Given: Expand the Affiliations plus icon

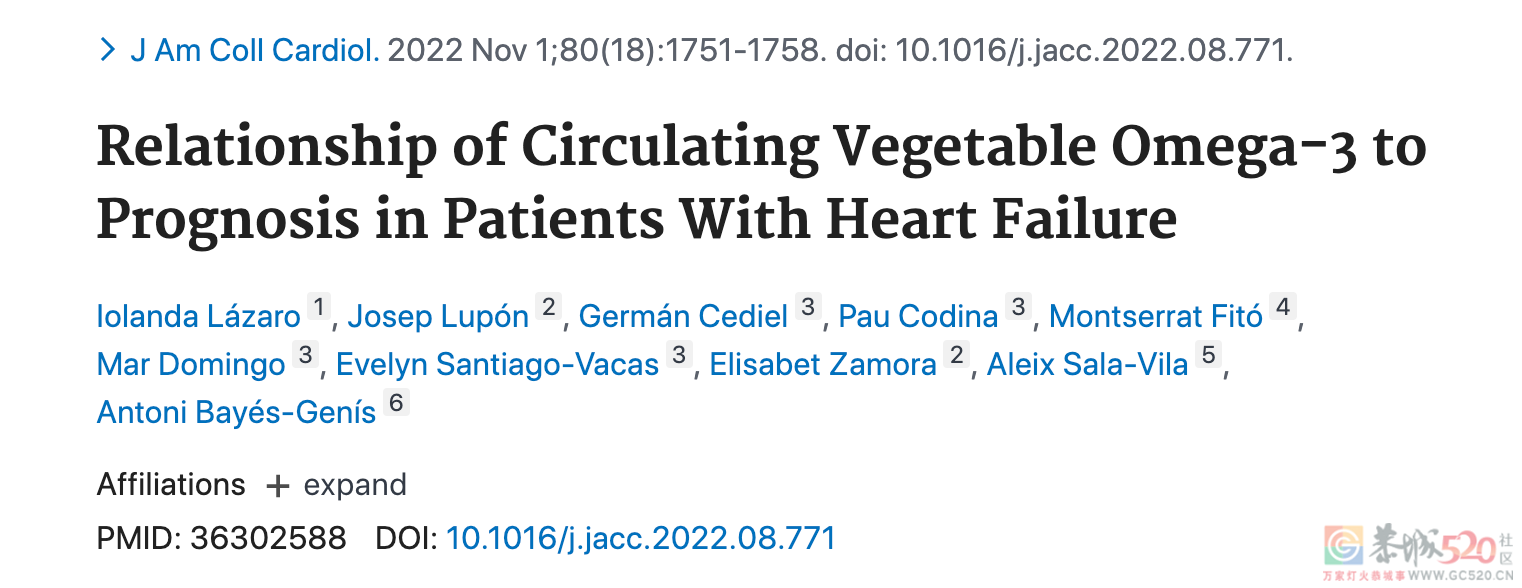Looking at the screenshot, I should [x=277, y=487].
